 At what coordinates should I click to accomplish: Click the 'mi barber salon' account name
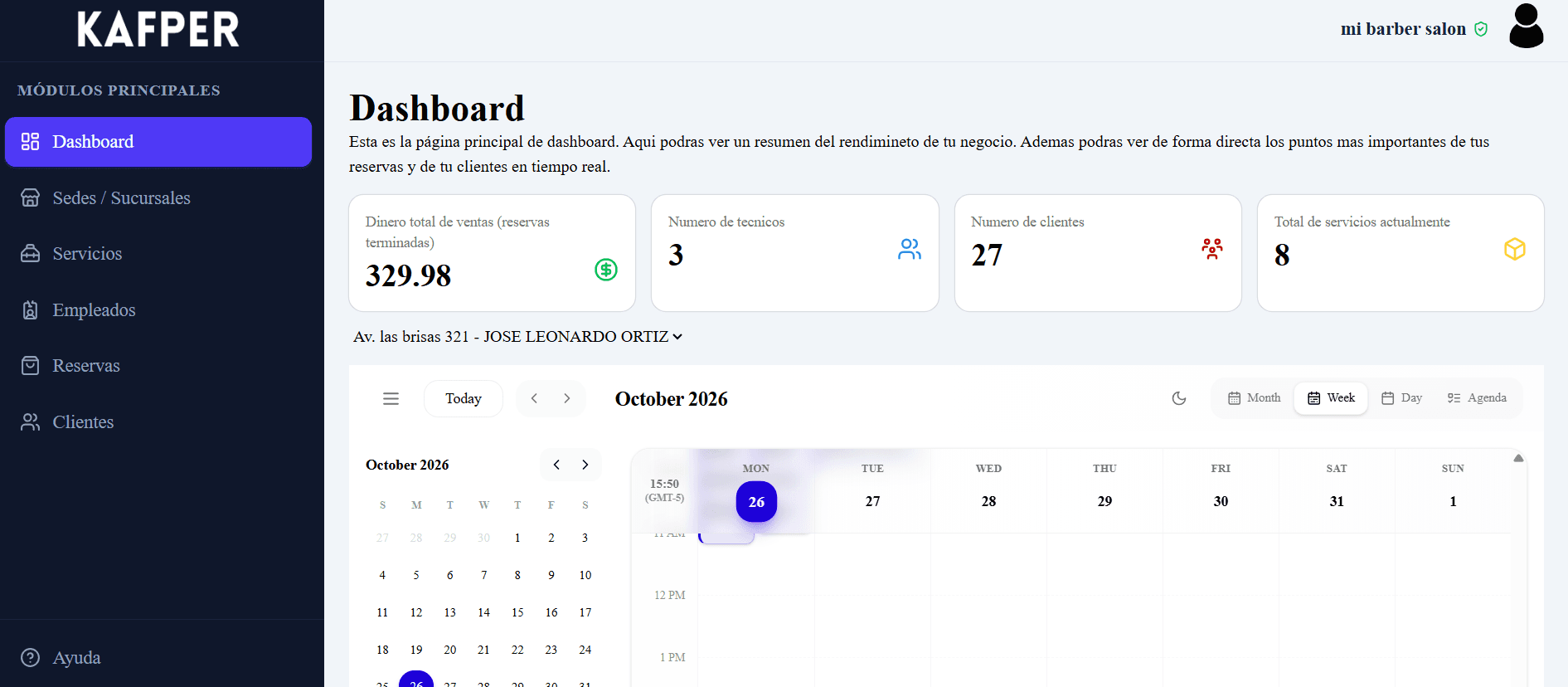1403,29
